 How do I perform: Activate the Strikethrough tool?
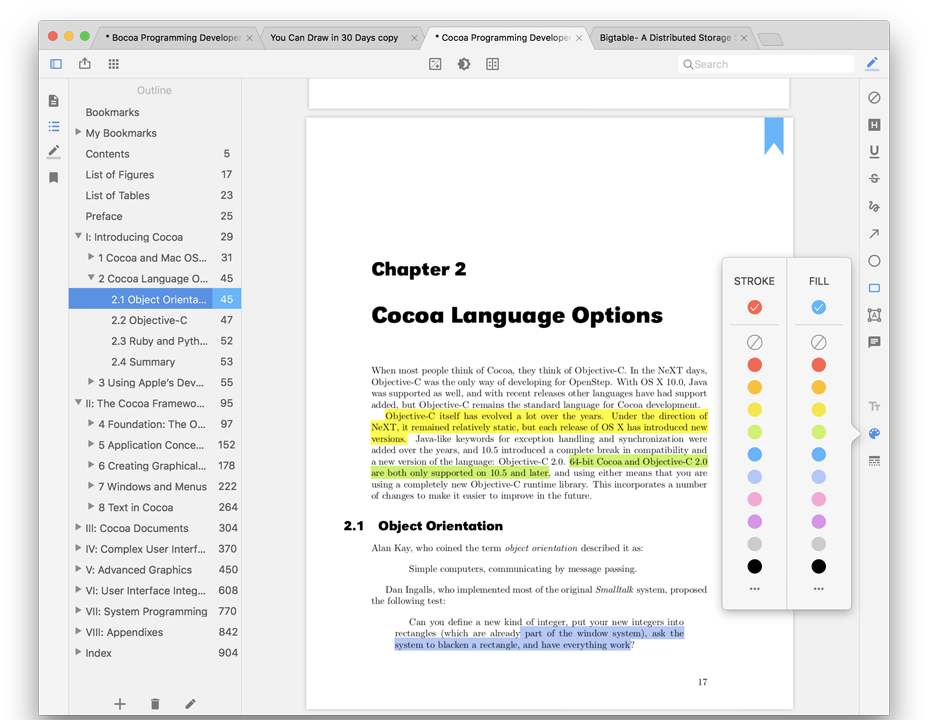(x=873, y=178)
